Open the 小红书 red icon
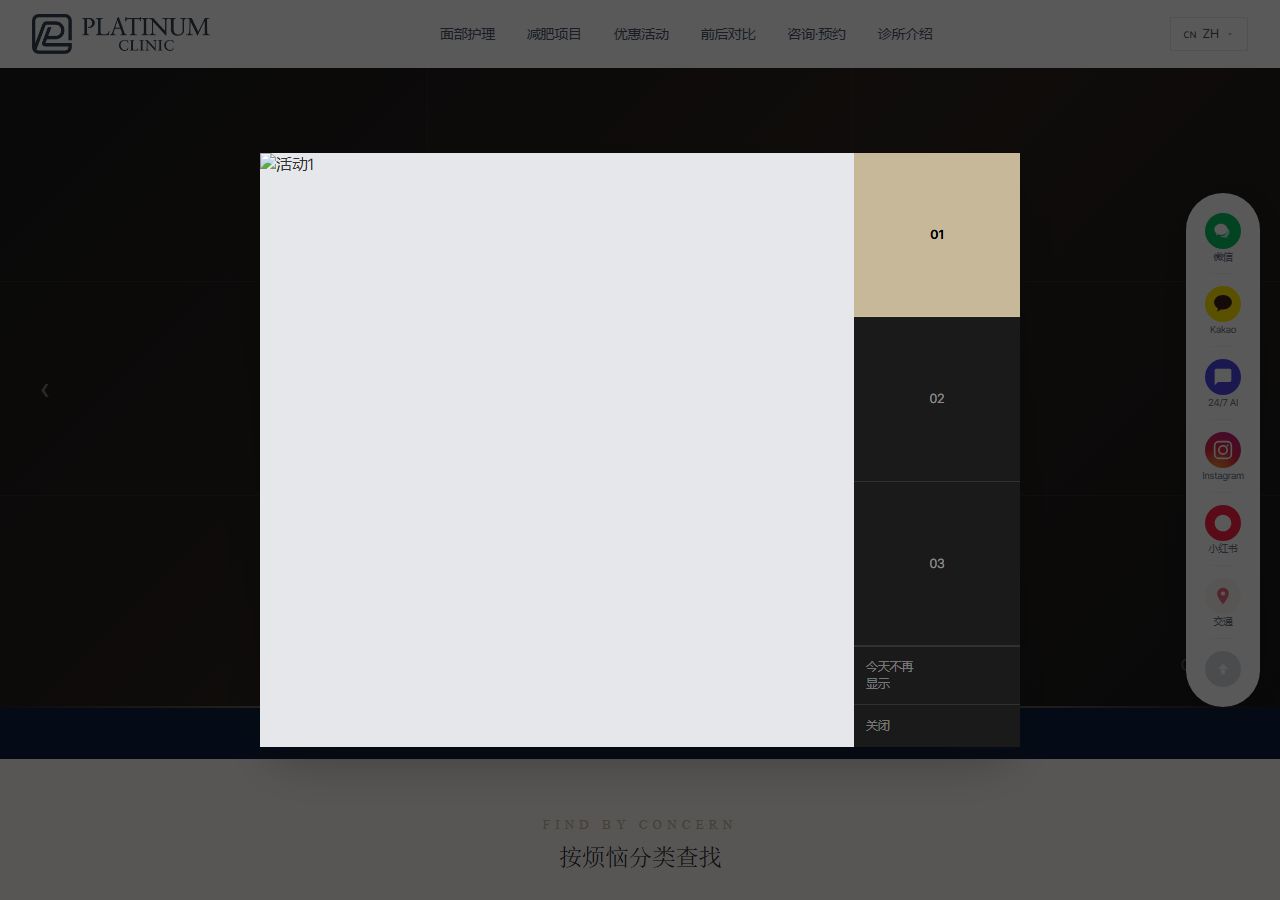This screenshot has width=1280, height=900. pyautogui.click(x=1222, y=523)
